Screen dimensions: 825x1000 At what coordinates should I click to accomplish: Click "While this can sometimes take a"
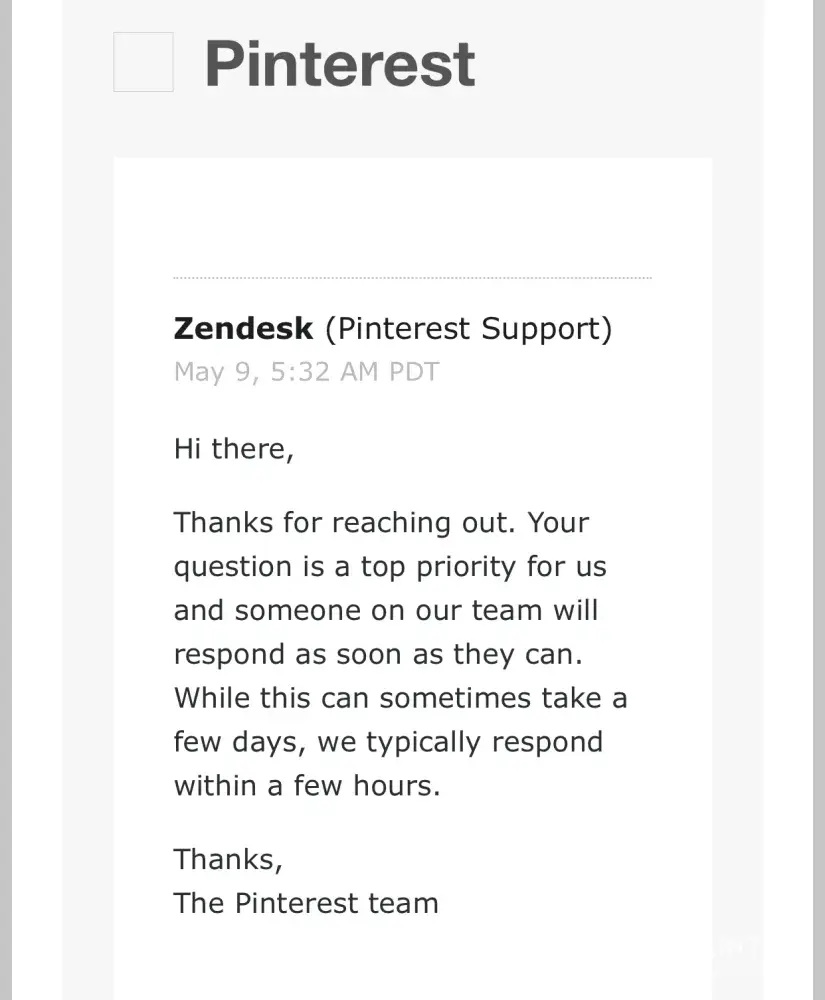(400, 698)
